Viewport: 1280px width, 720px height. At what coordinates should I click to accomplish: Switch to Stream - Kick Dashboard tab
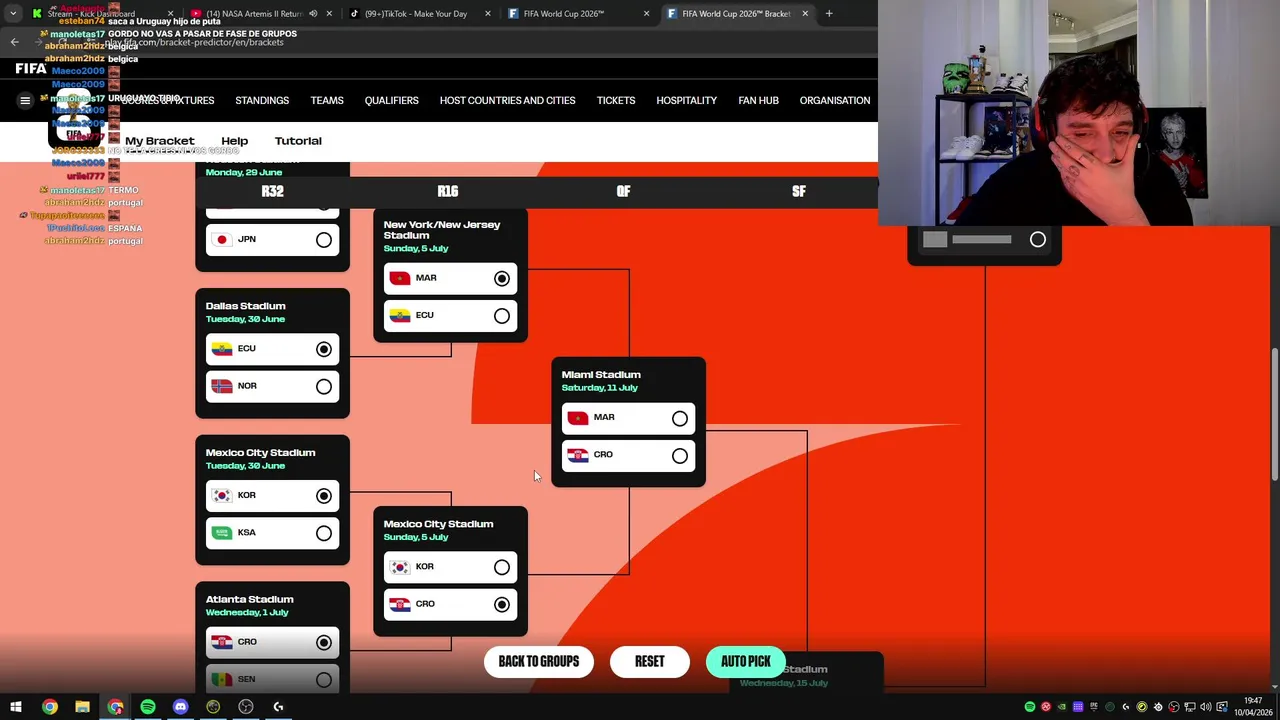point(101,14)
